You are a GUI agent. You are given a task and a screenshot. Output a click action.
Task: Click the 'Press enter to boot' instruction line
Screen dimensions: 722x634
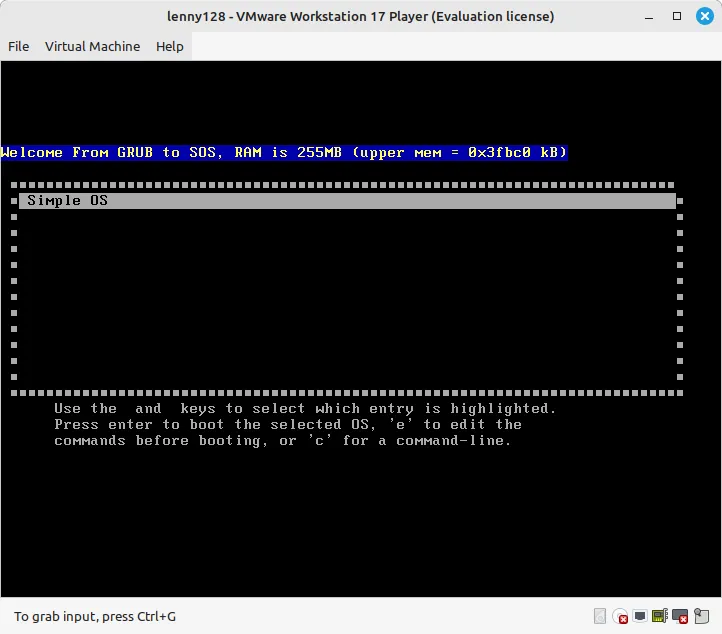288,425
